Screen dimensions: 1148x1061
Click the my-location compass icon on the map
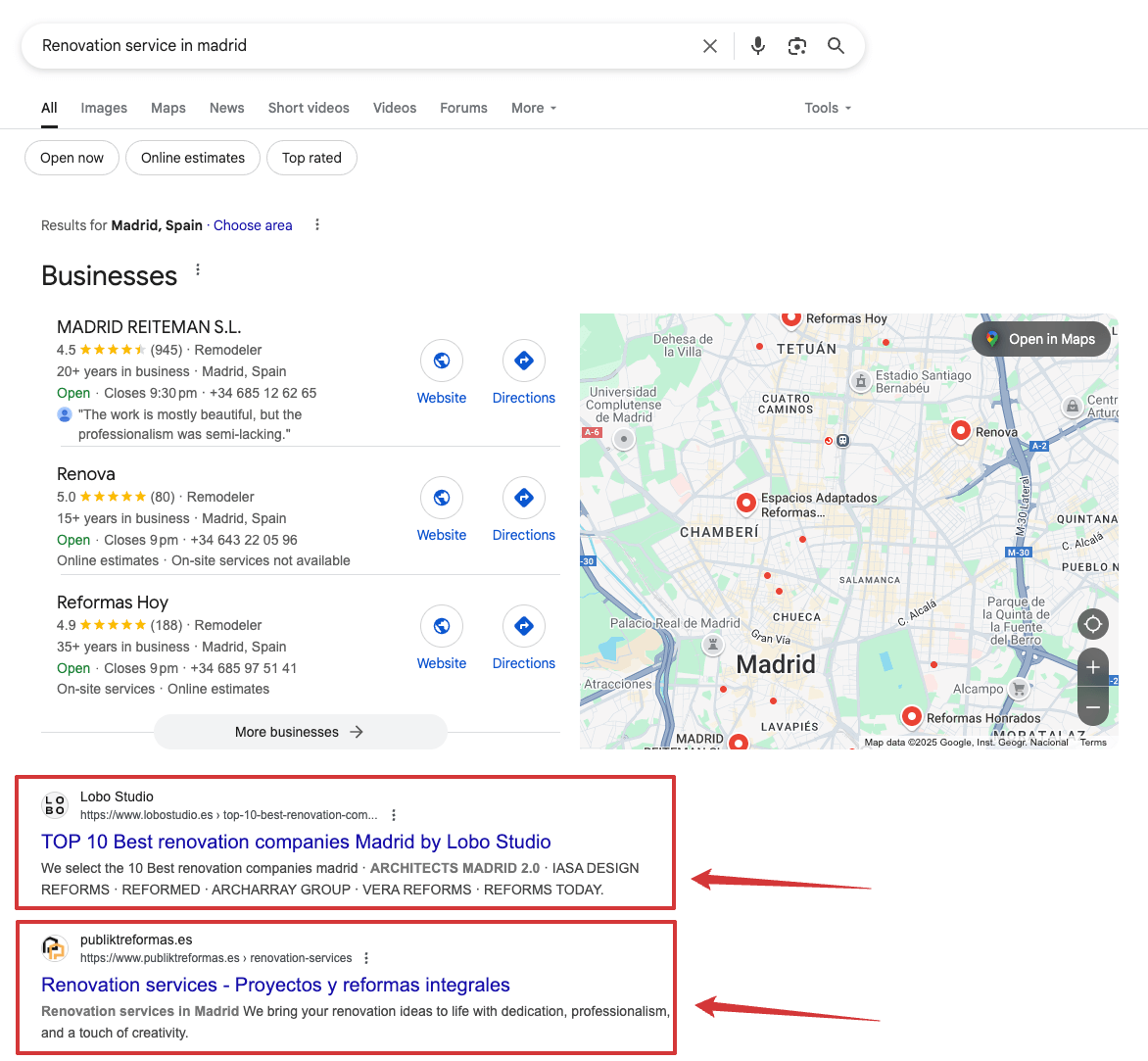pos(1092,624)
